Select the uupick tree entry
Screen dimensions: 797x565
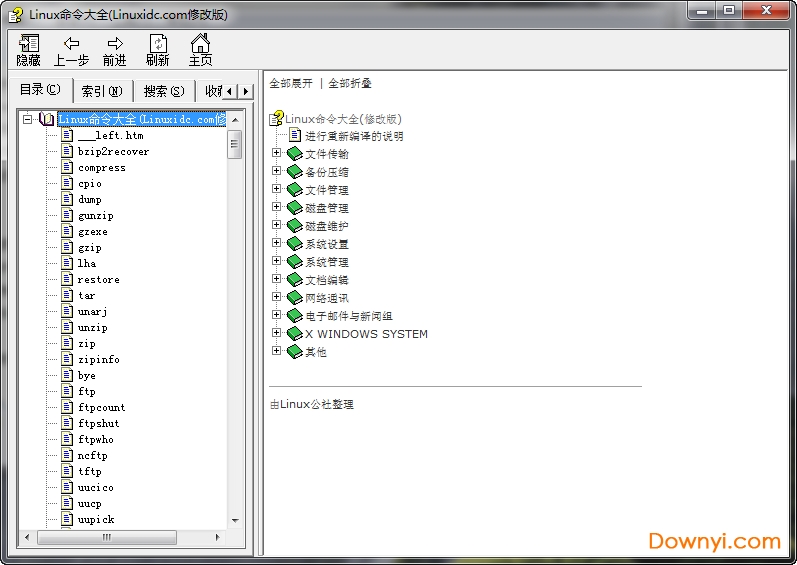coord(96,519)
